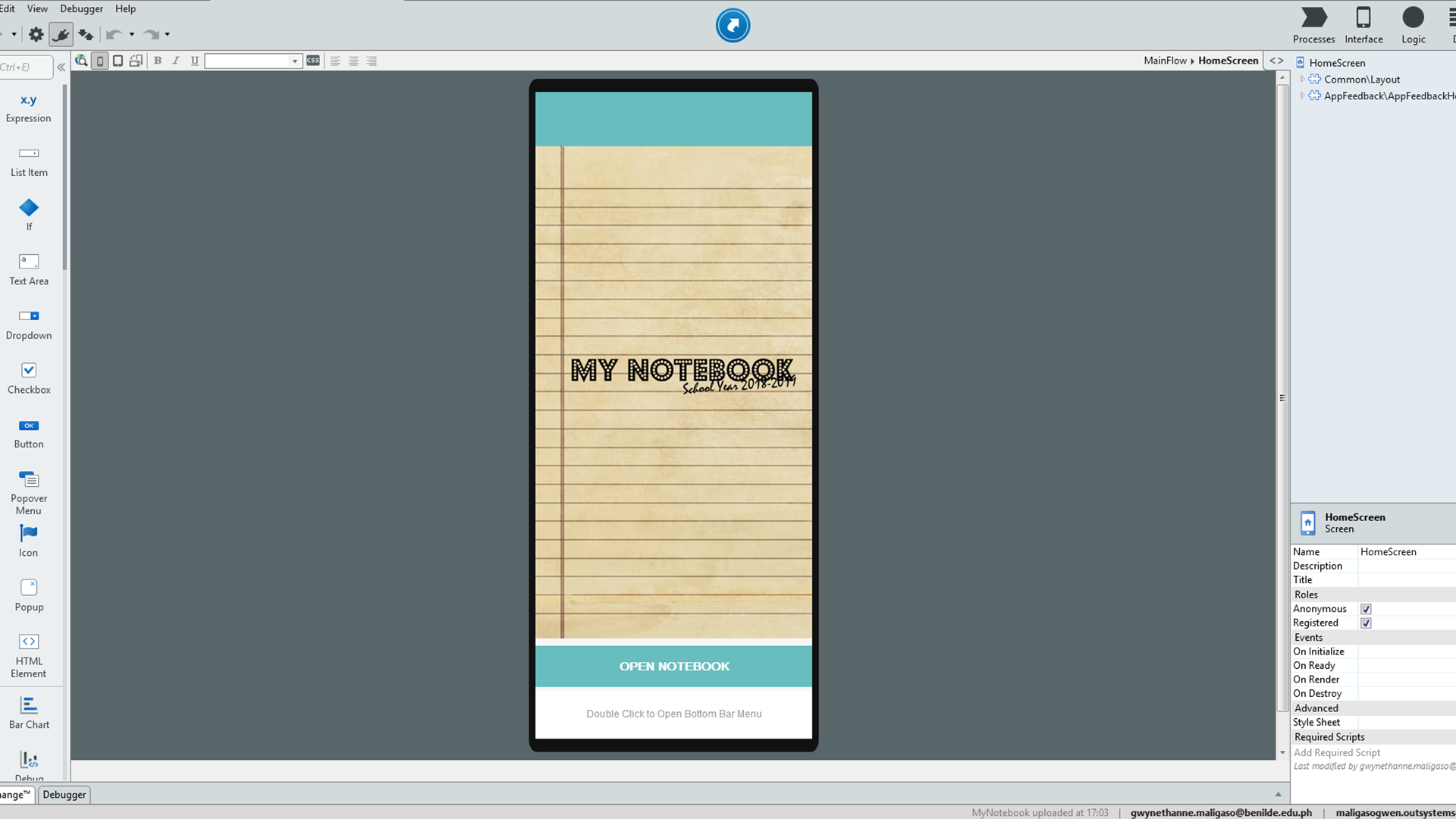The height and width of the screenshot is (819, 1456).
Task: Expand the AppFeedback tree node
Action: (1302, 96)
